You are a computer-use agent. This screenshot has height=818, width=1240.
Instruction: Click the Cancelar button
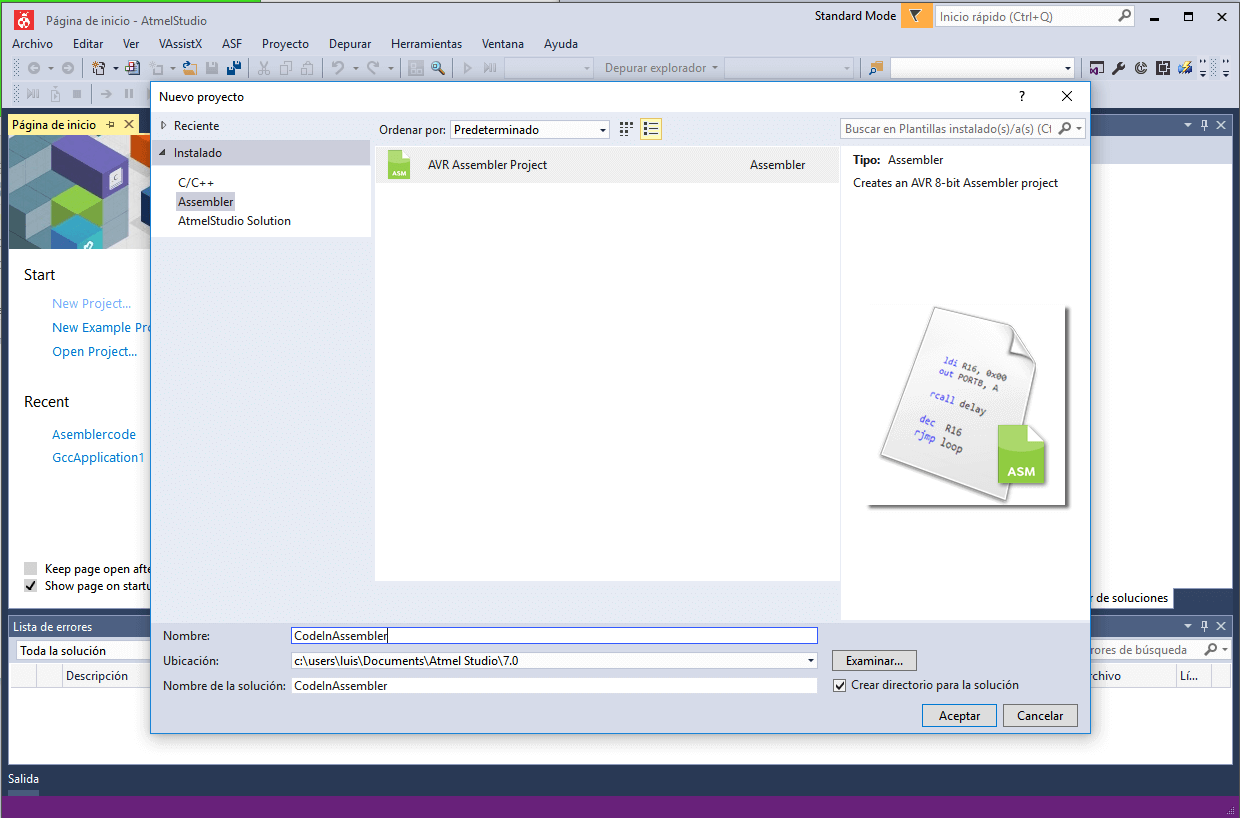1040,716
